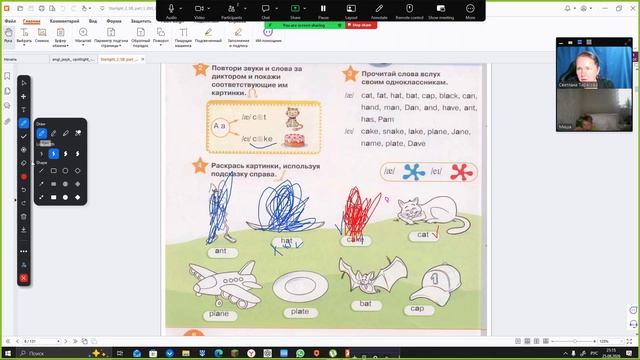Screen dimensions: 640x360
Task: Clear annotations with the trash icon
Action: [24, 216]
